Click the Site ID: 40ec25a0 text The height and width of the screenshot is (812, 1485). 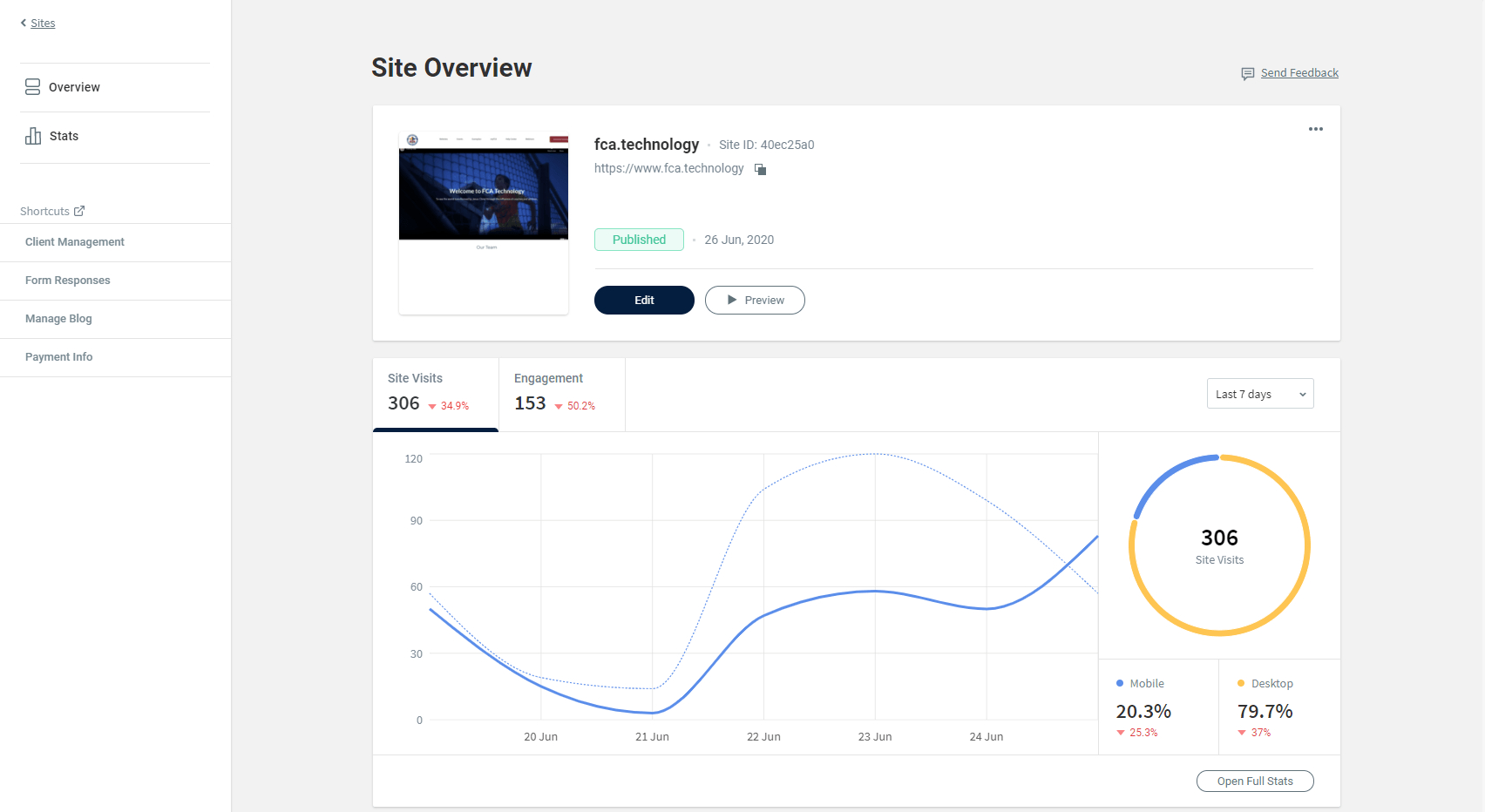click(x=766, y=145)
